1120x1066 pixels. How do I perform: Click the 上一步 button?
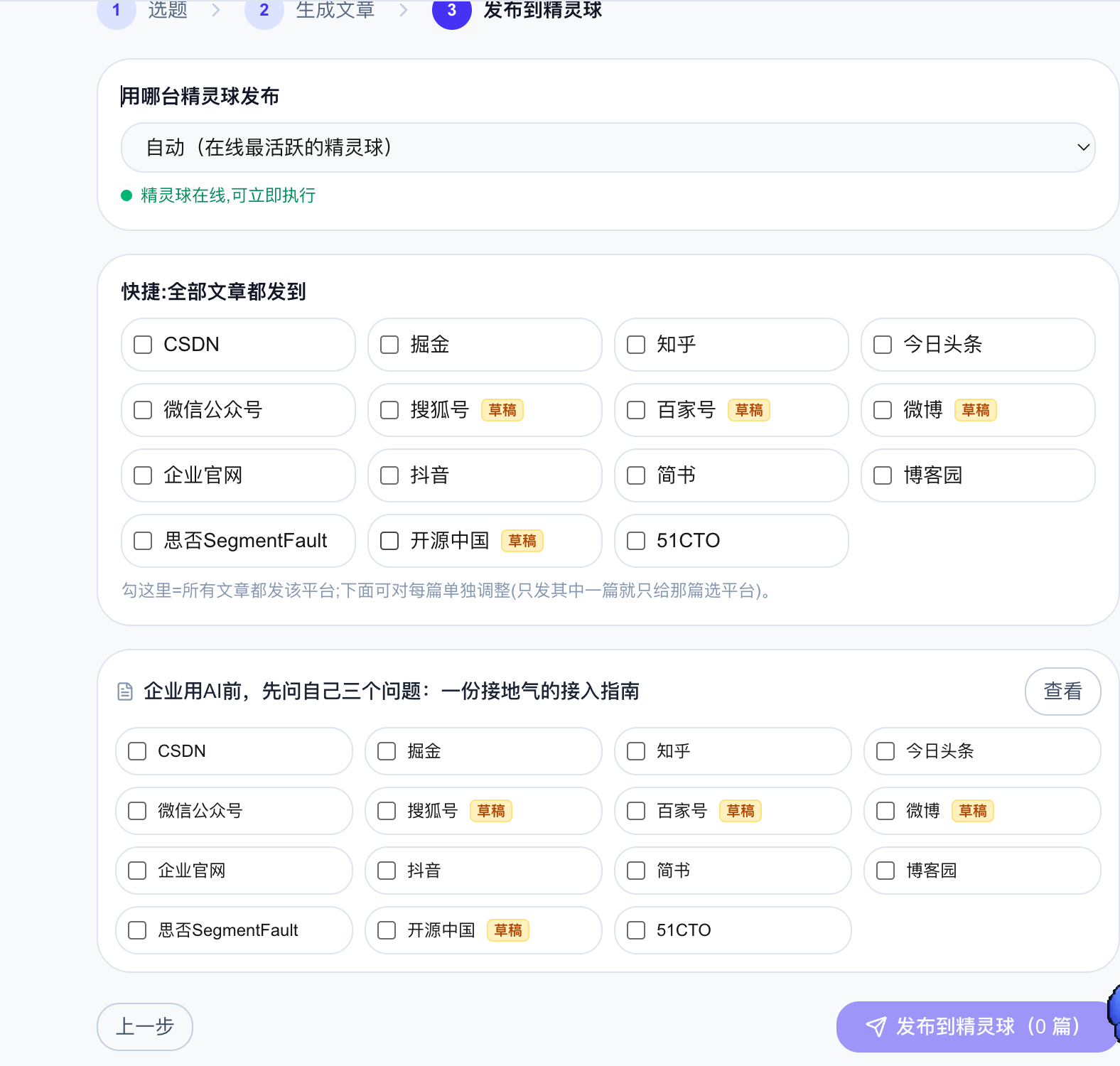(145, 1026)
